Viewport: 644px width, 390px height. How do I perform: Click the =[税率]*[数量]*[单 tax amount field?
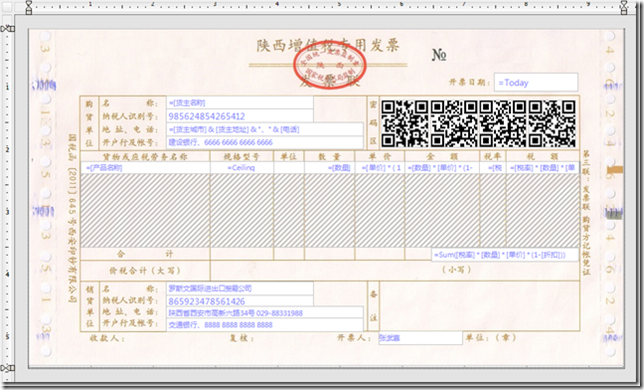pyautogui.click(x=543, y=167)
